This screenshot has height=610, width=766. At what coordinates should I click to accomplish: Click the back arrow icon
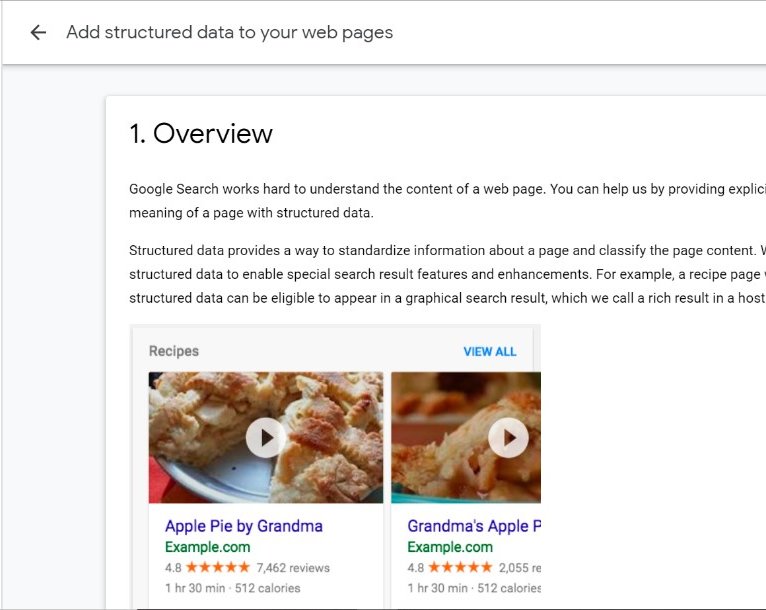point(38,32)
